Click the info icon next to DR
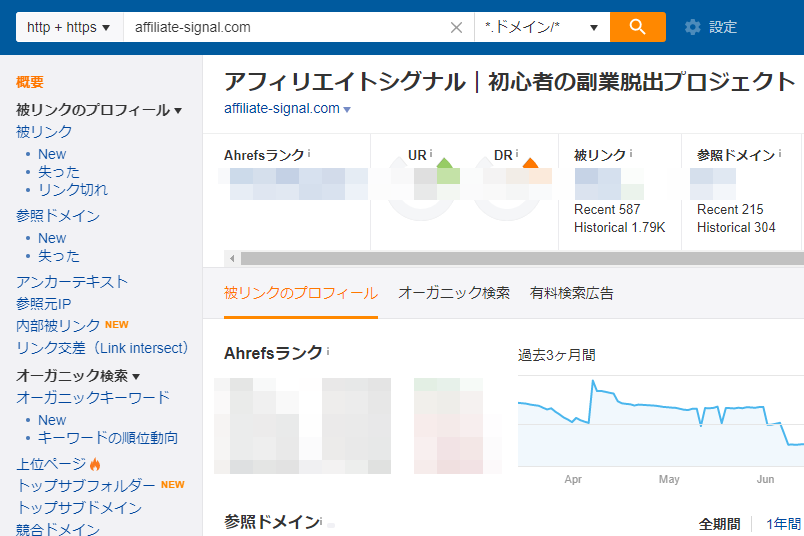Viewport: 804px width, 536px height. (x=517, y=153)
